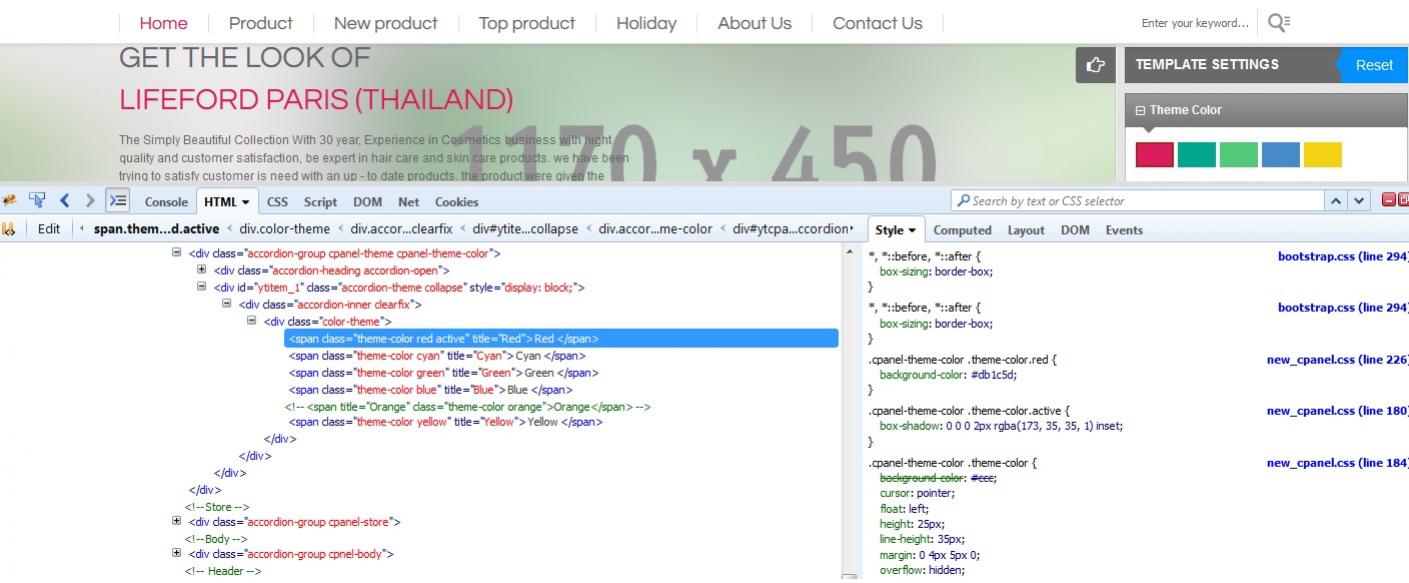Go to New product page
The image size is (1409, 583).
(386, 23)
